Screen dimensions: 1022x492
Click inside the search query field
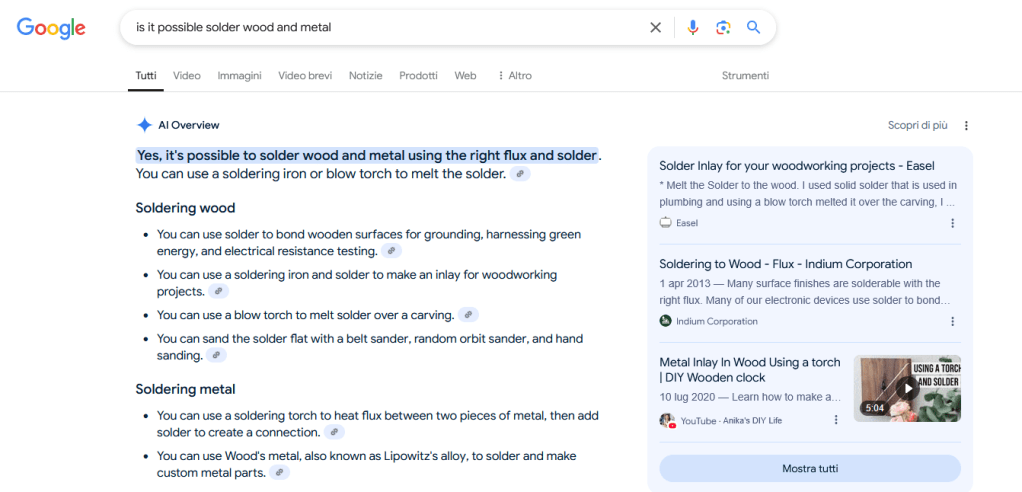click(x=380, y=28)
